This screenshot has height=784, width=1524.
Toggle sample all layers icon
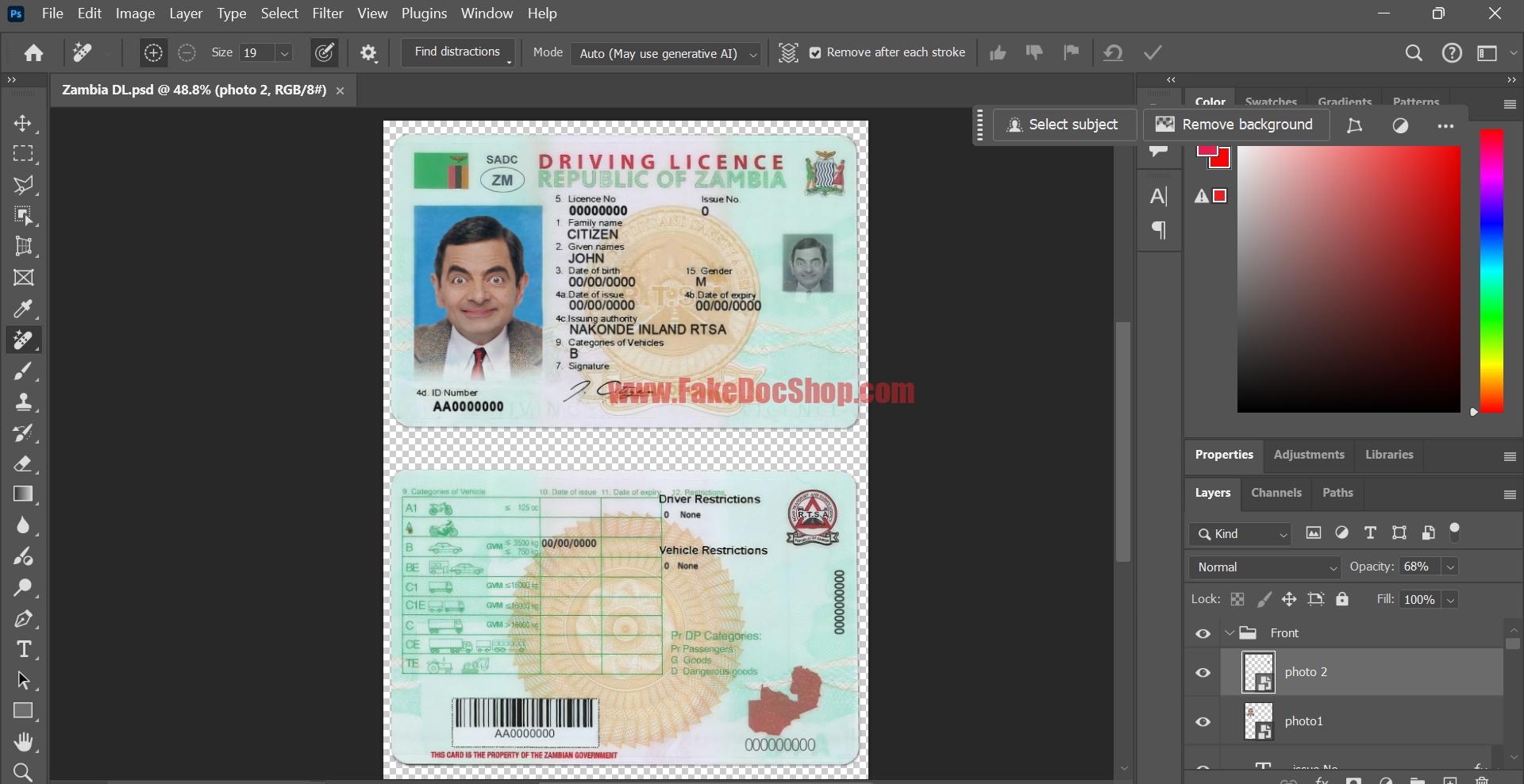pos(788,53)
